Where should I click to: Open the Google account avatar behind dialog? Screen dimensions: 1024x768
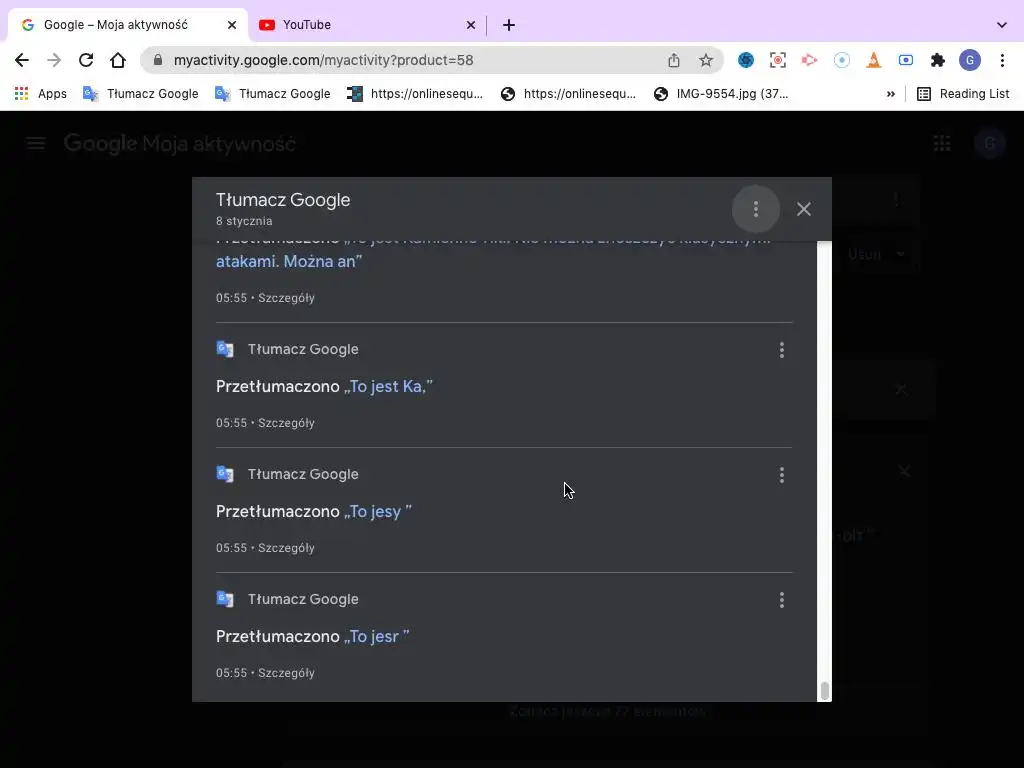(x=989, y=143)
